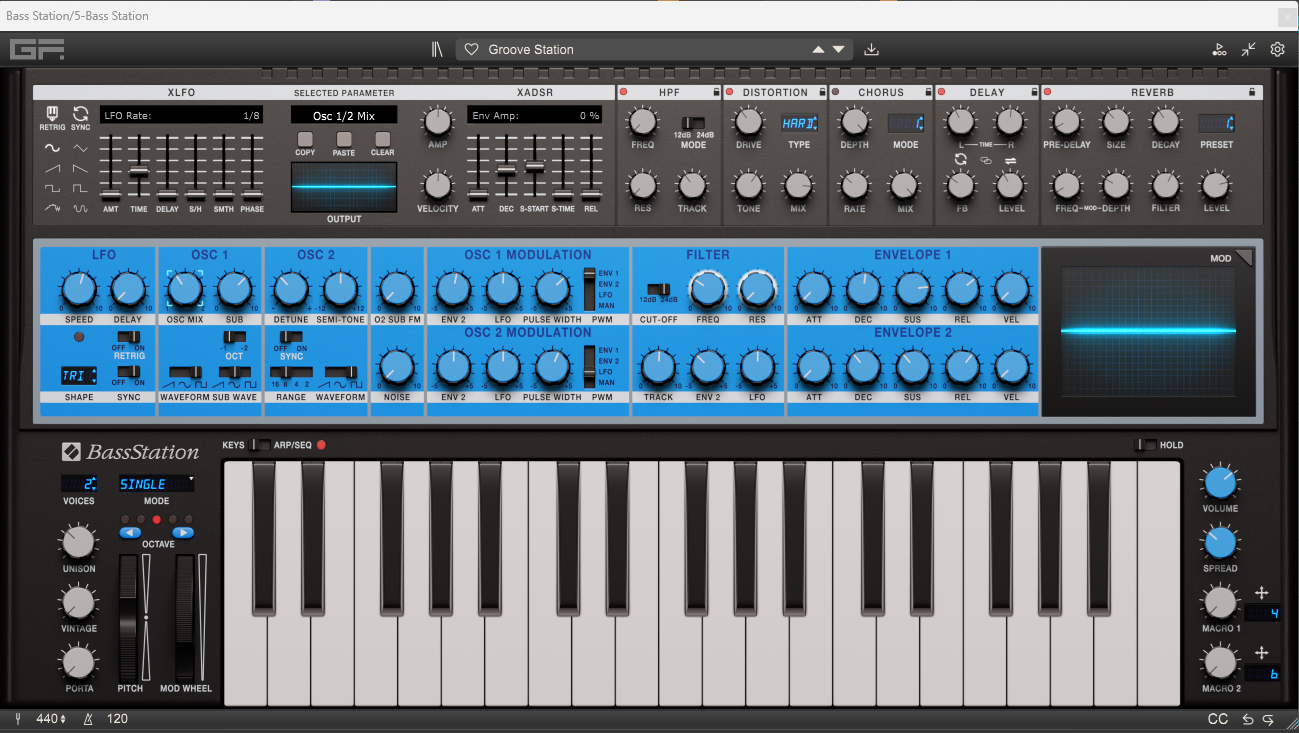
Task: Select the ramp-up sawtooth XLFO shape
Action: pyautogui.click(x=52, y=168)
